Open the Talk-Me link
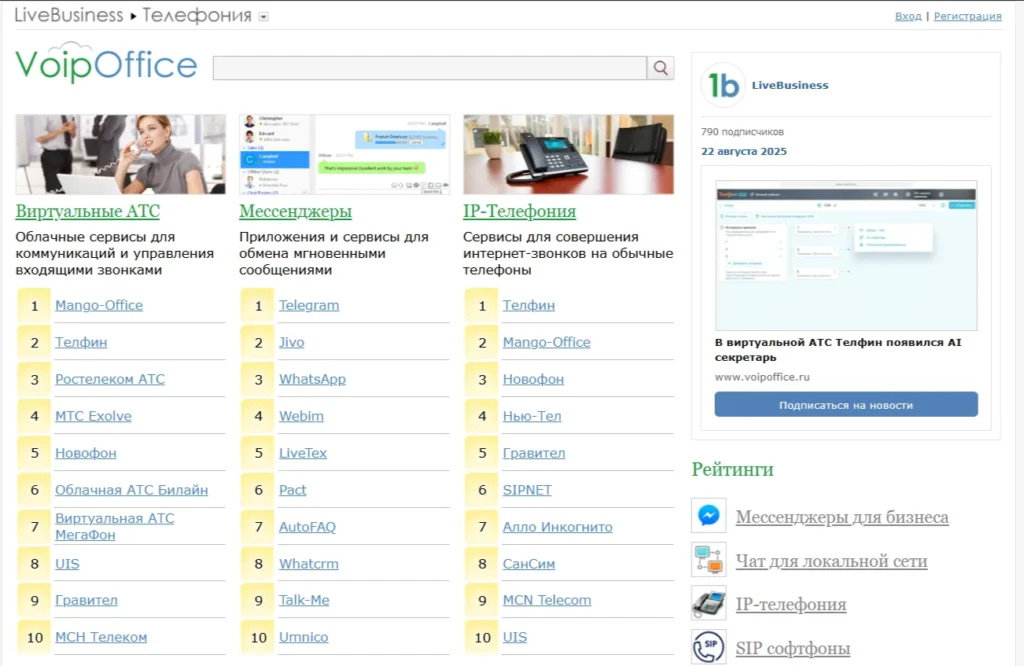 coord(304,600)
